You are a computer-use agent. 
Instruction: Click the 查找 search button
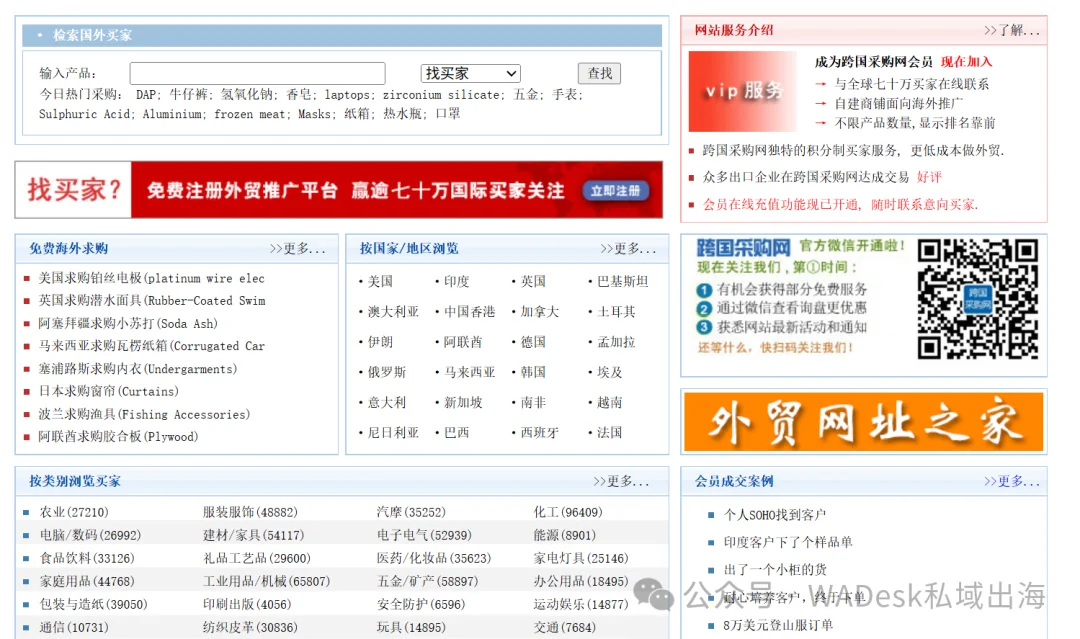click(x=599, y=73)
